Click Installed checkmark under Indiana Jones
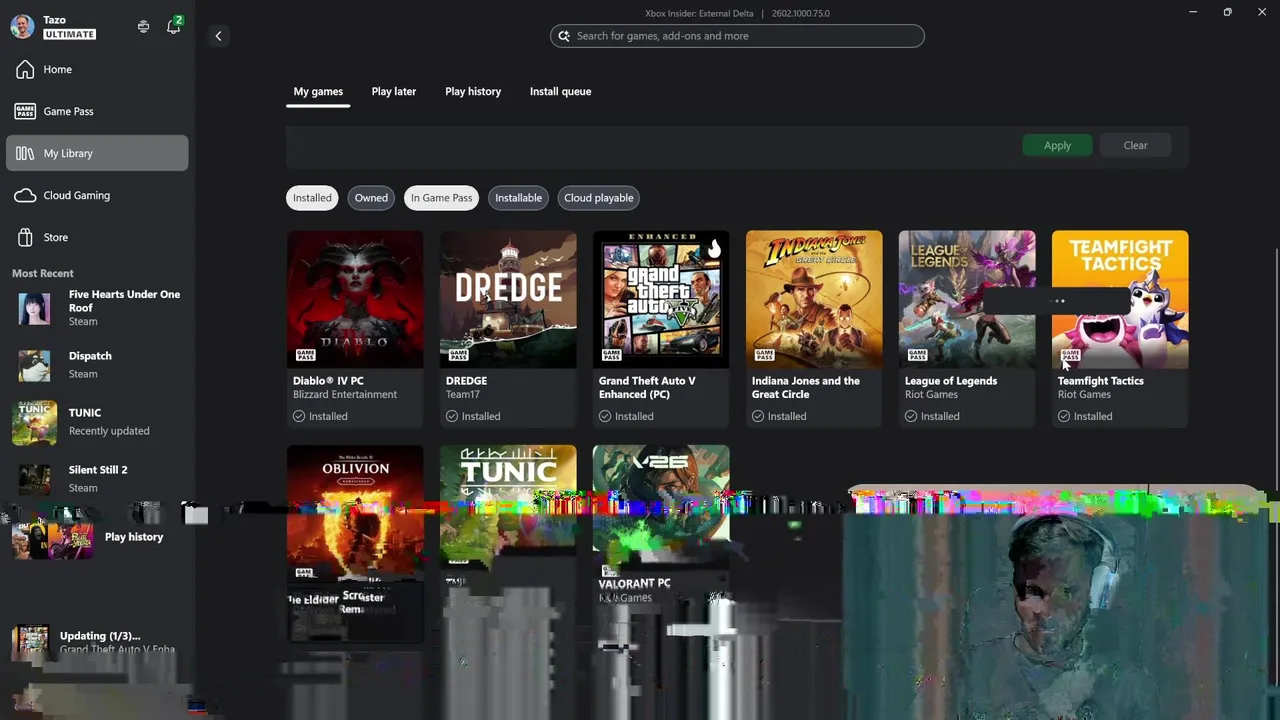 (758, 416)
